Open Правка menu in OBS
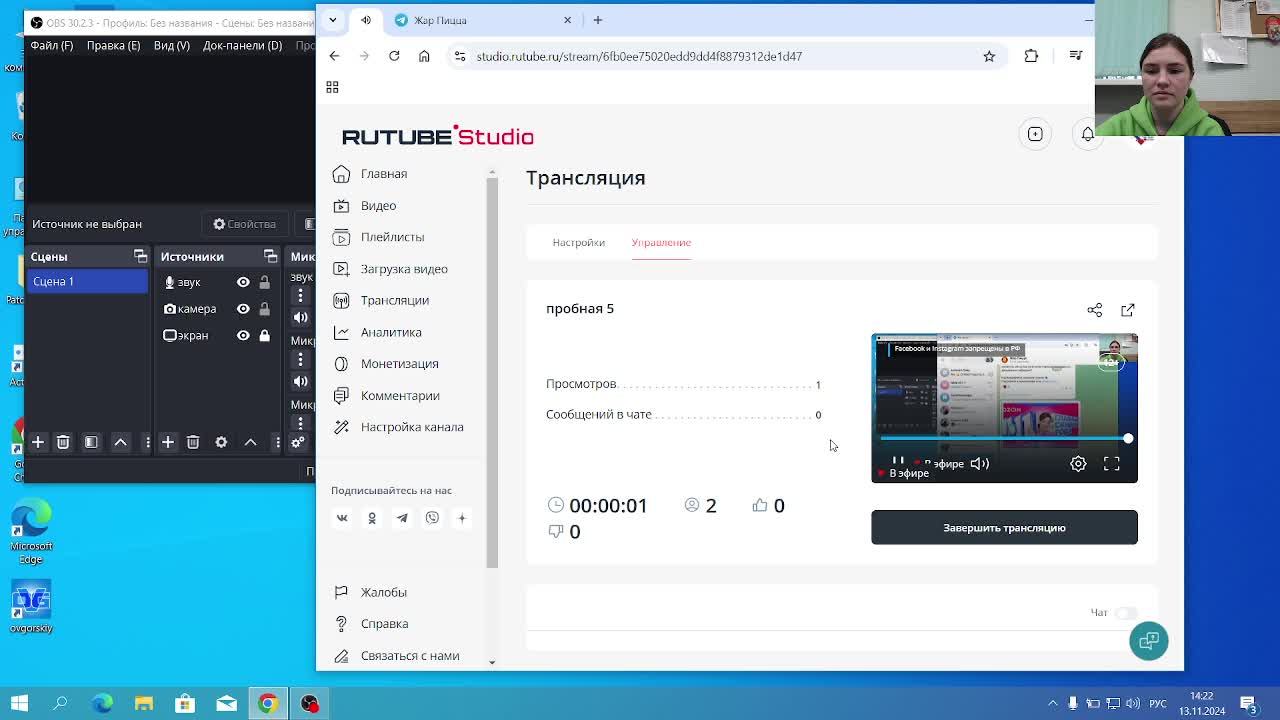Screen dimensions: 1280x720 [x=113, y=45]
